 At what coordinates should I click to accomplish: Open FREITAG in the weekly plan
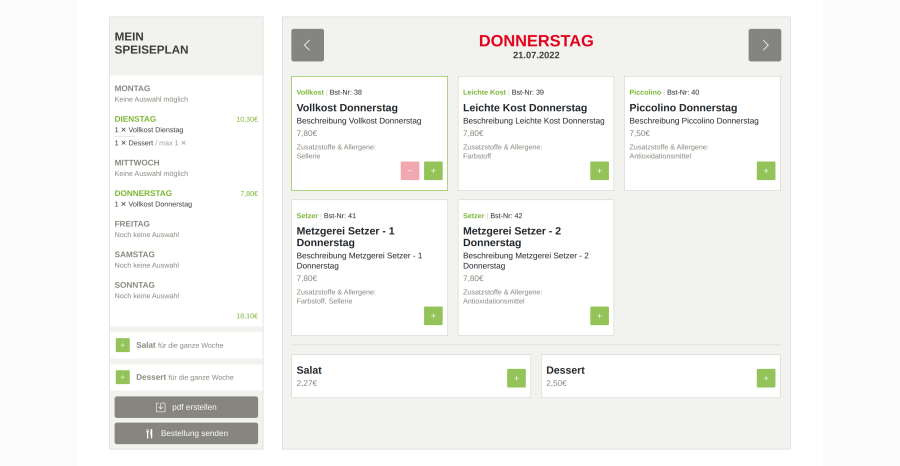point(132,224)
